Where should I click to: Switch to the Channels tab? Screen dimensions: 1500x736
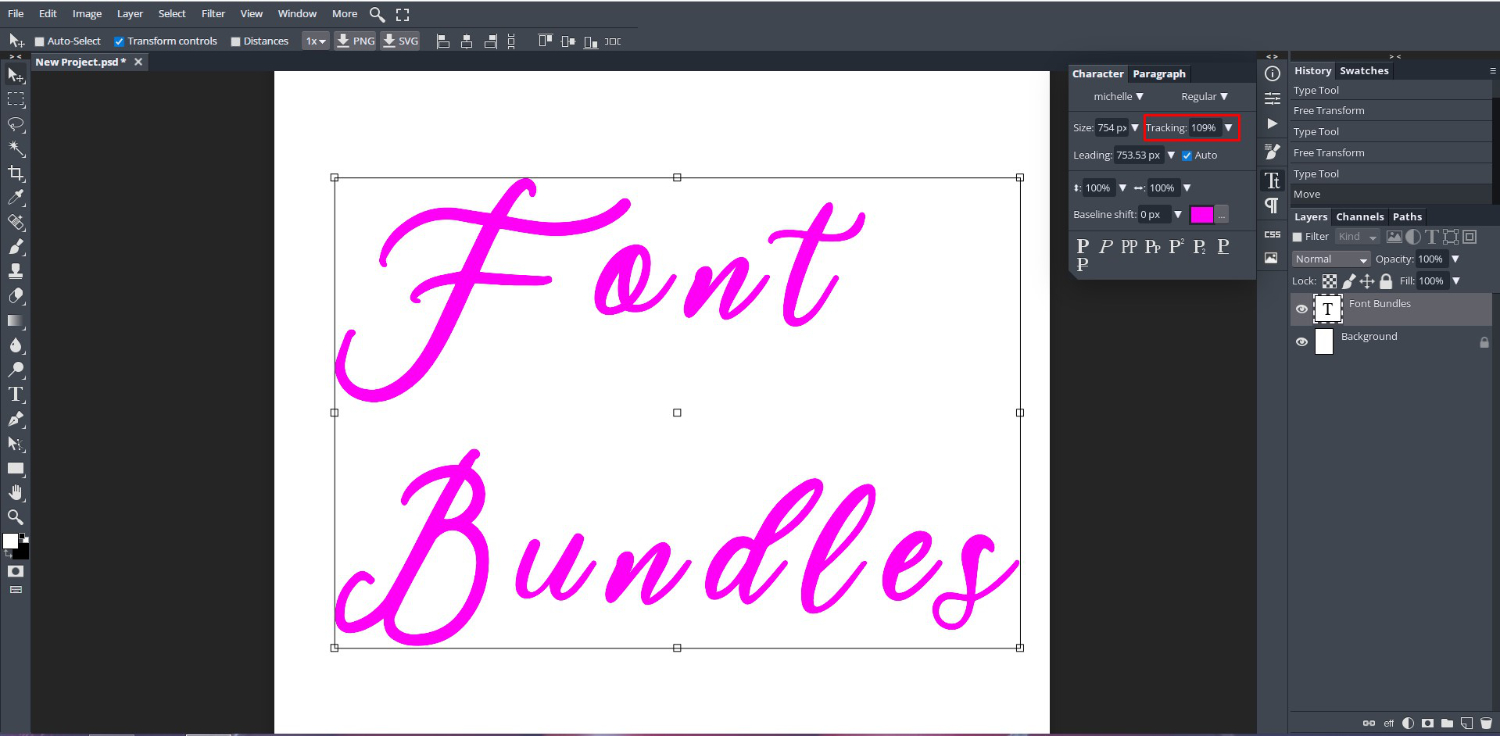tap(1360, 217)
